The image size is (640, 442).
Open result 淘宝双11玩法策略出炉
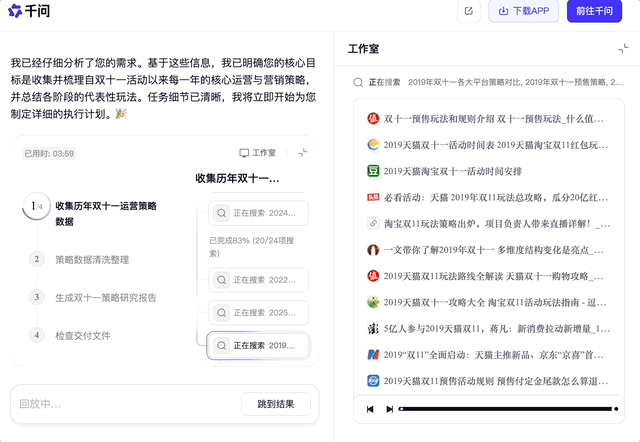click(497, 224)
